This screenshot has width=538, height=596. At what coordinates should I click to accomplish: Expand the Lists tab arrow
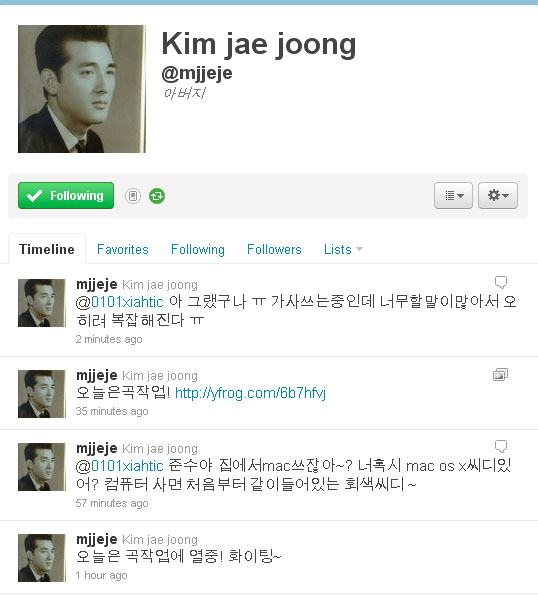point(359,249)
